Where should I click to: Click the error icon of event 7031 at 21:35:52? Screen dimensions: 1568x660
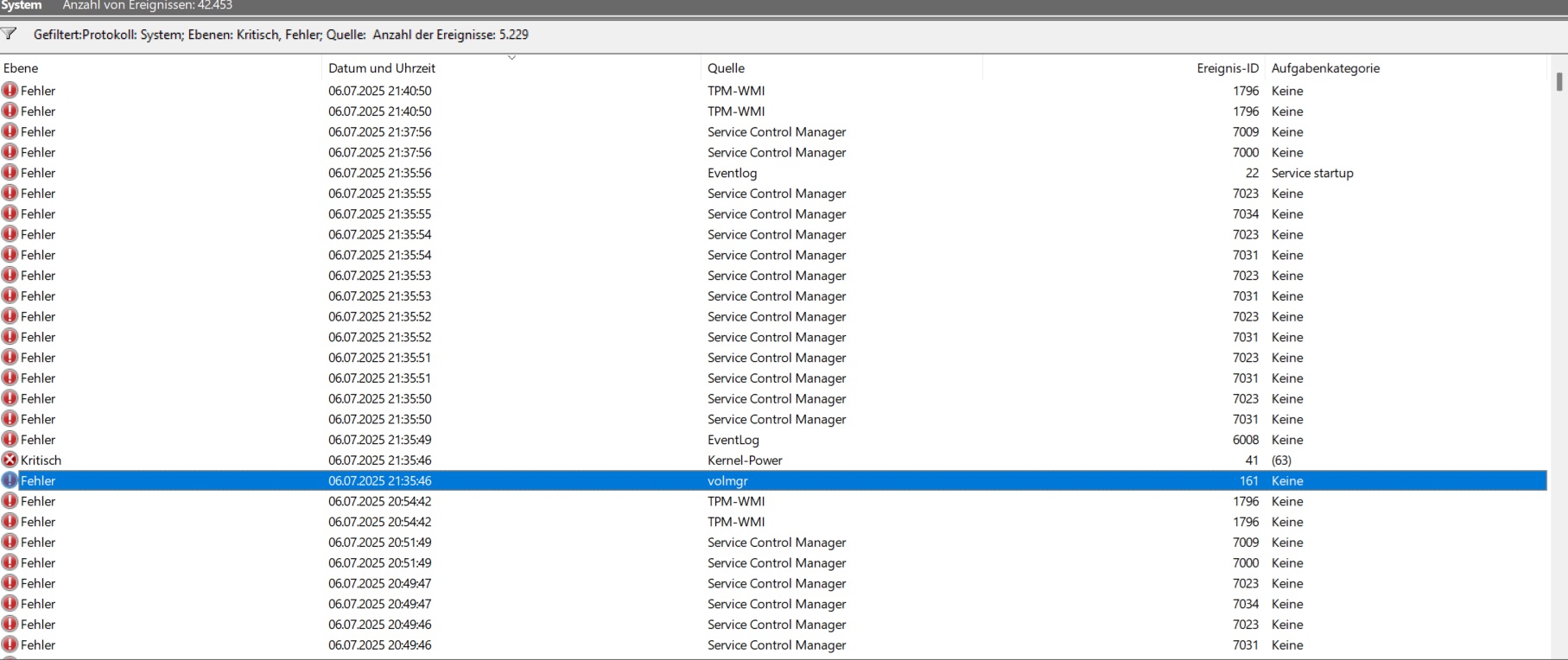10,337
